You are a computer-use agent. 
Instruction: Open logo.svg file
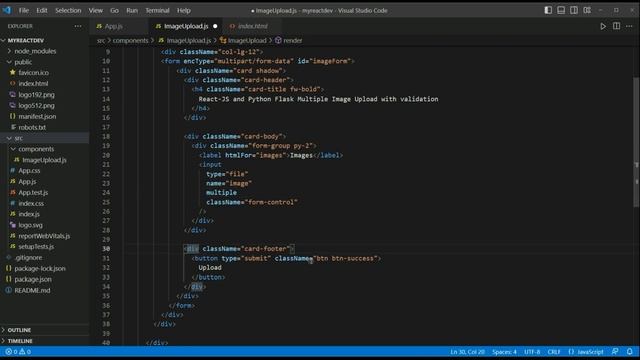[x=44, y=225]
